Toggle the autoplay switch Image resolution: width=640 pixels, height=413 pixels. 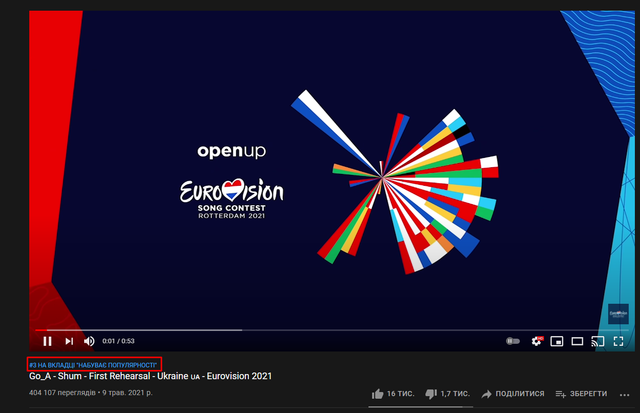pos(513,341)
